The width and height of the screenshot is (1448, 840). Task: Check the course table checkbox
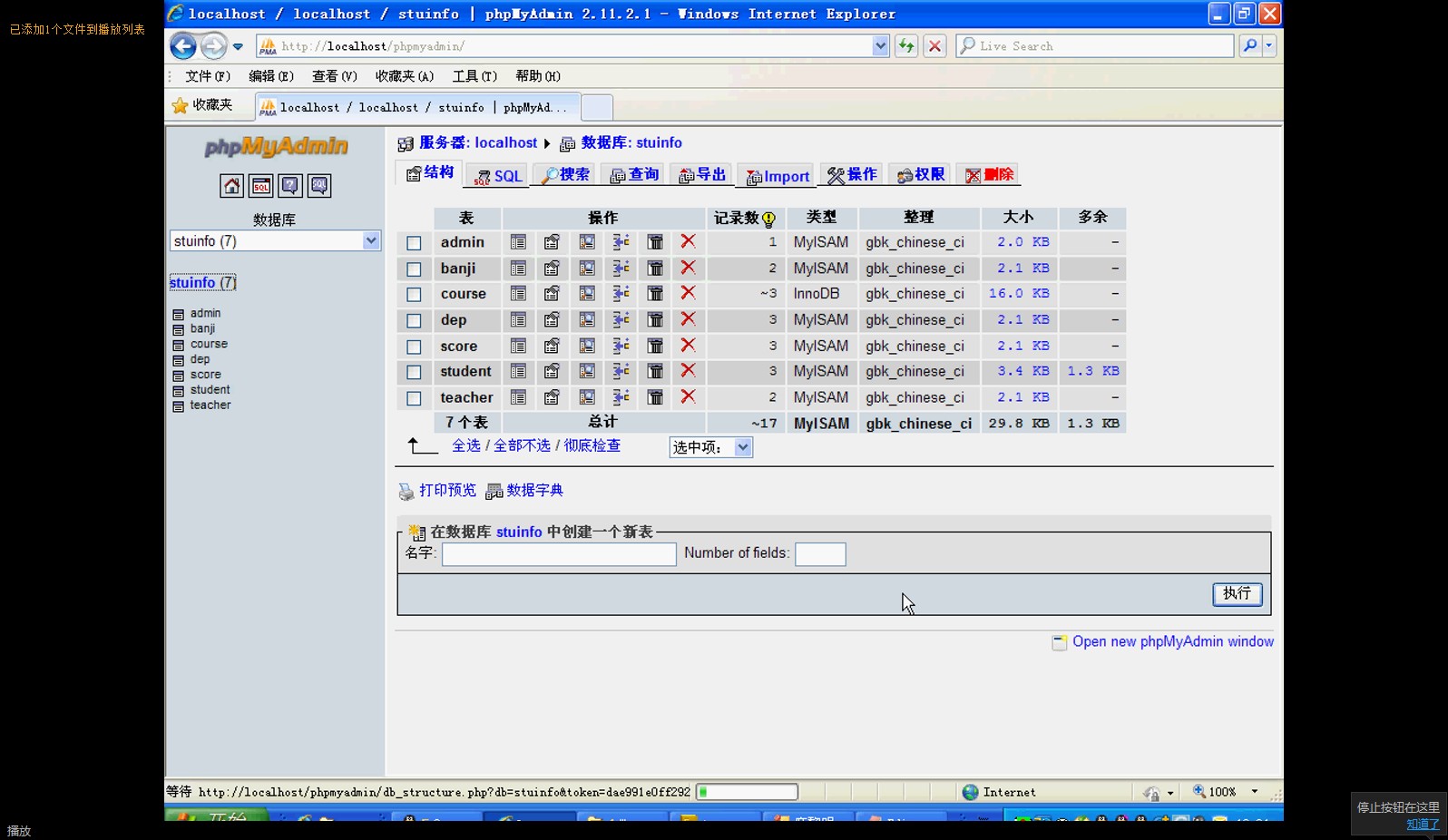click(x=414, y=295)
